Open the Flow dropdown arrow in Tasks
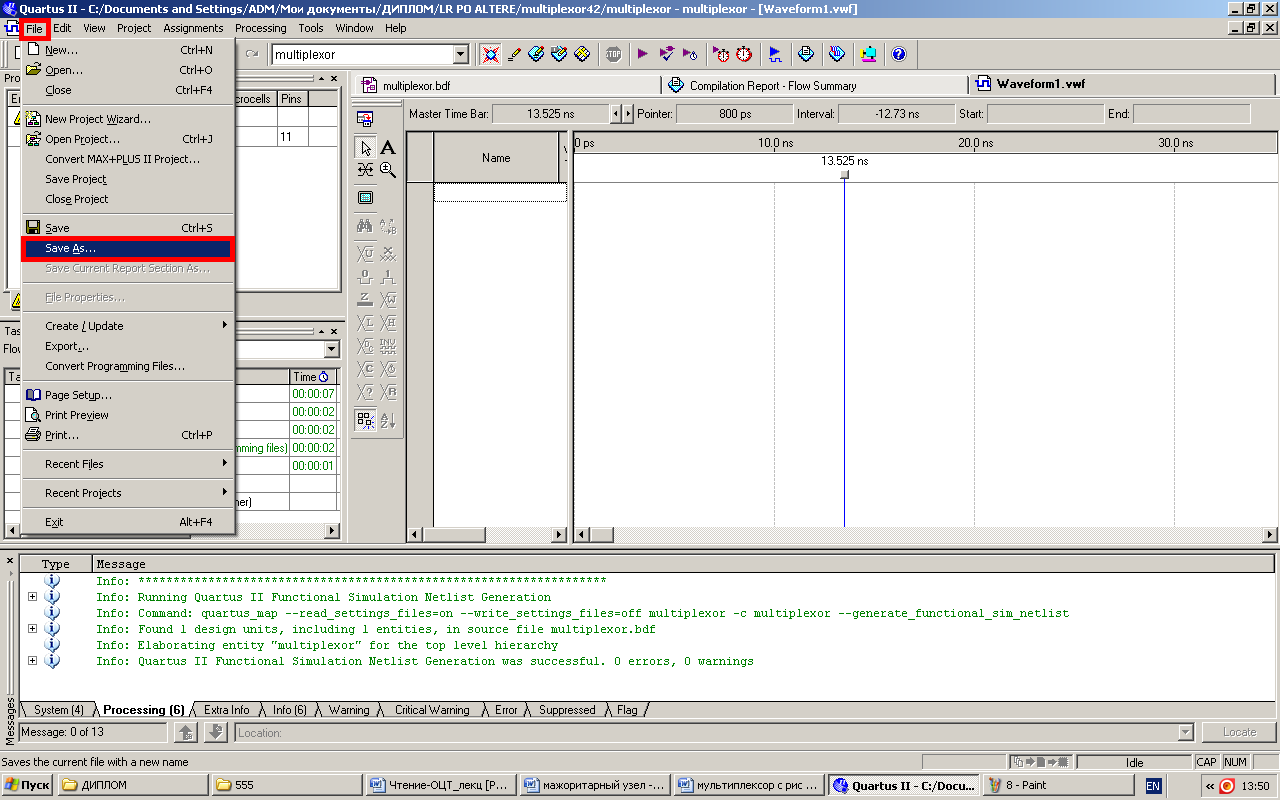 332,349
